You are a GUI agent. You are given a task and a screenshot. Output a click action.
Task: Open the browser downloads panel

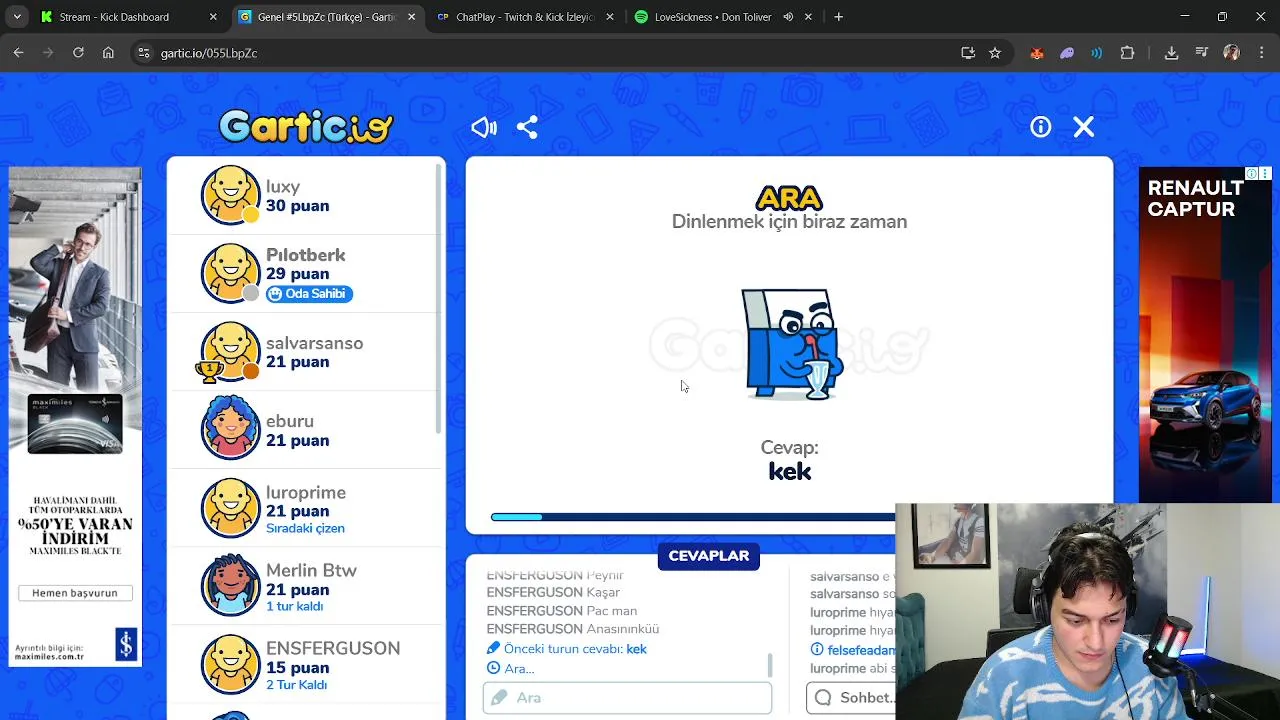point(1171,53)
